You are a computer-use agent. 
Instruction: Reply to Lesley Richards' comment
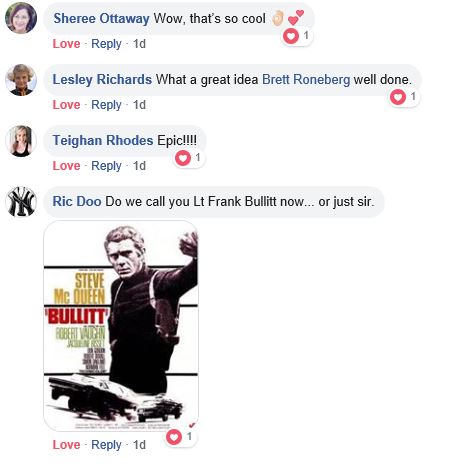click(x=106, y=105)
